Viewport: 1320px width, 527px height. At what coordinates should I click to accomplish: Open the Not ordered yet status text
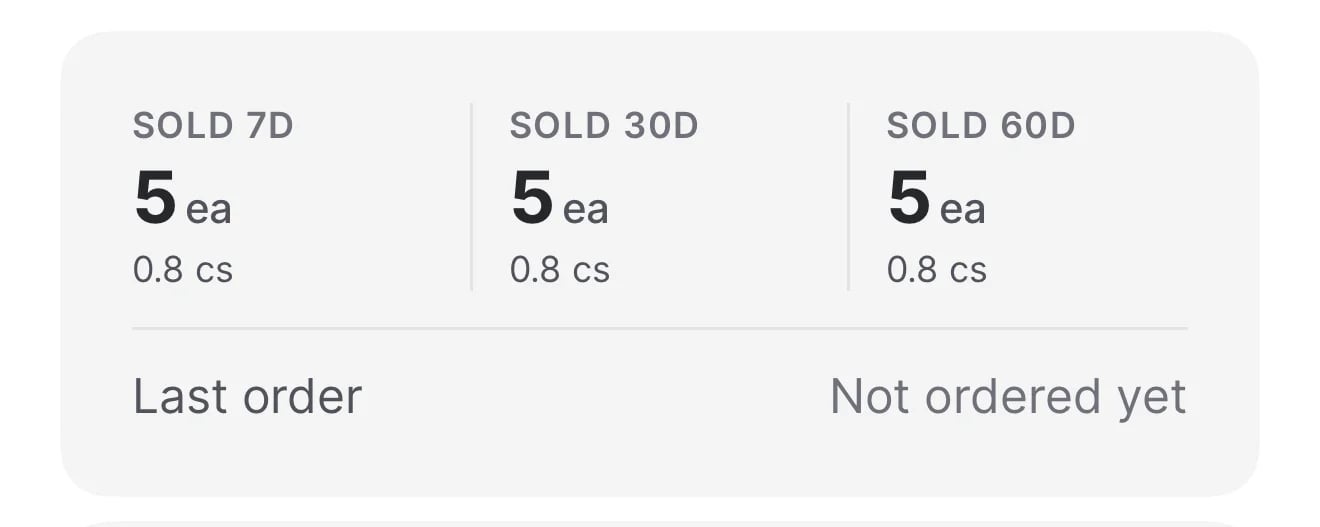1008,397
